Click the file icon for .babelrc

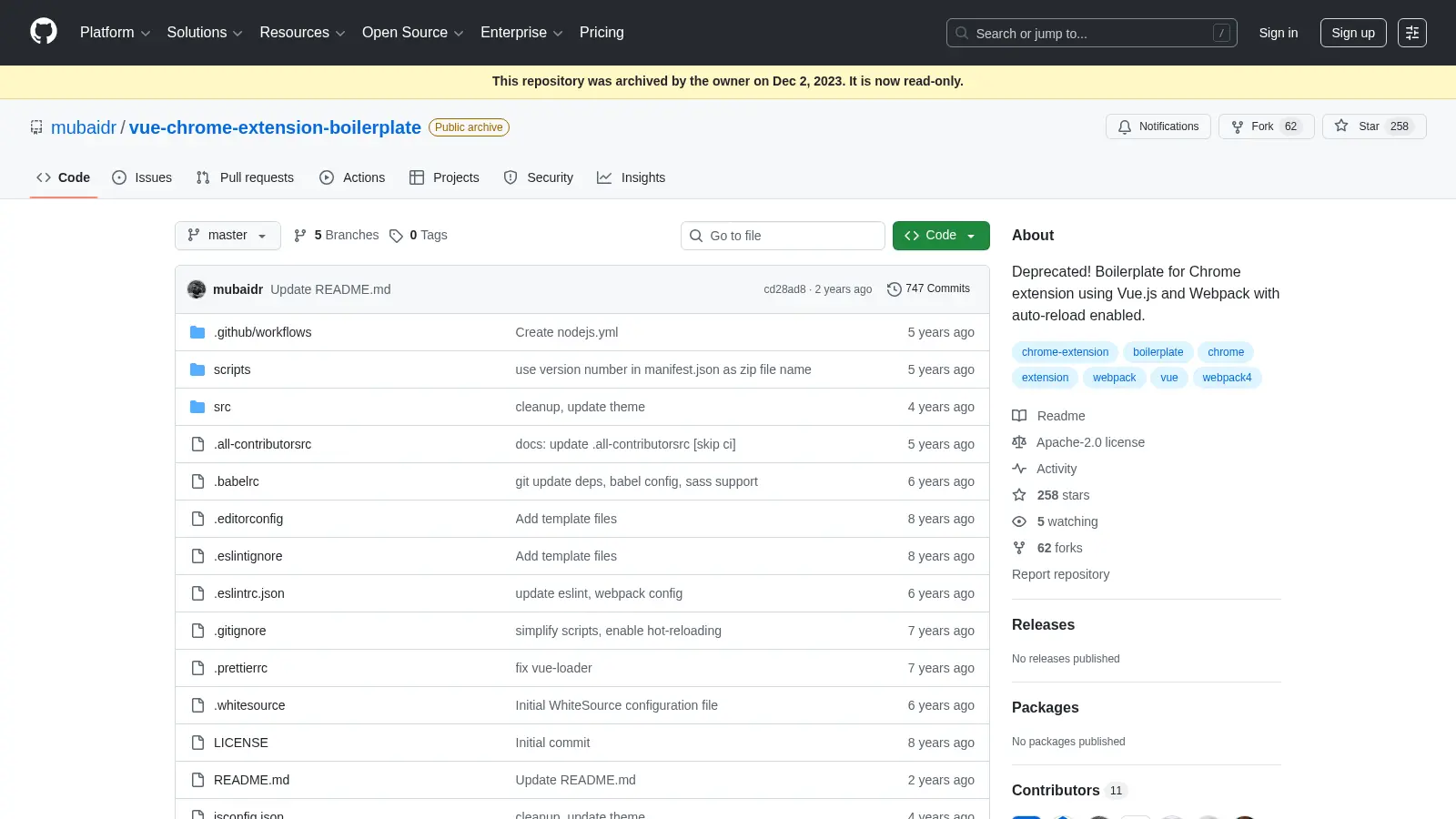(x=197, y=481)
